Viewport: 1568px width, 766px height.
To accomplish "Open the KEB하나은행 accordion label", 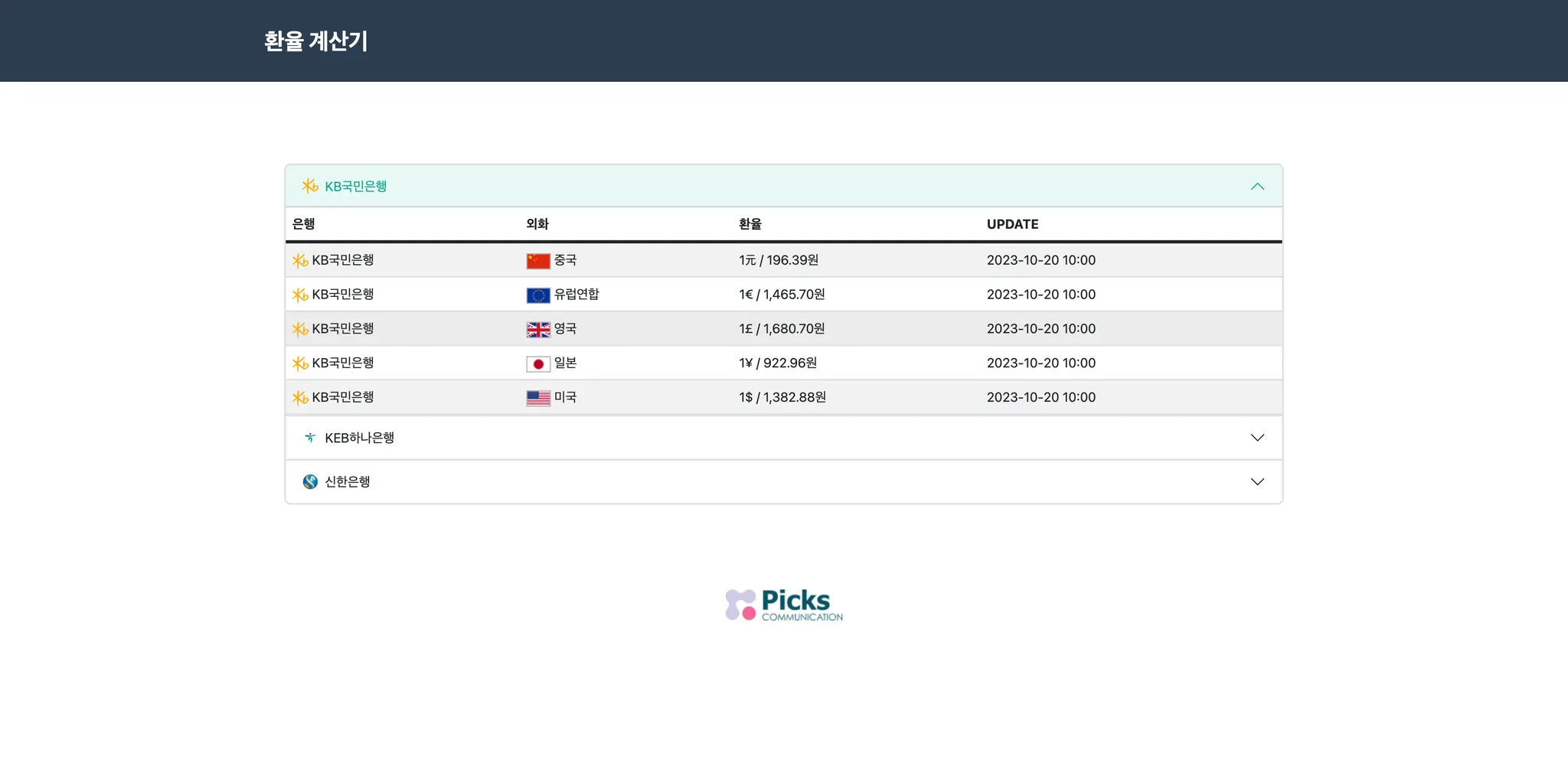I will [x=359, y=438].
